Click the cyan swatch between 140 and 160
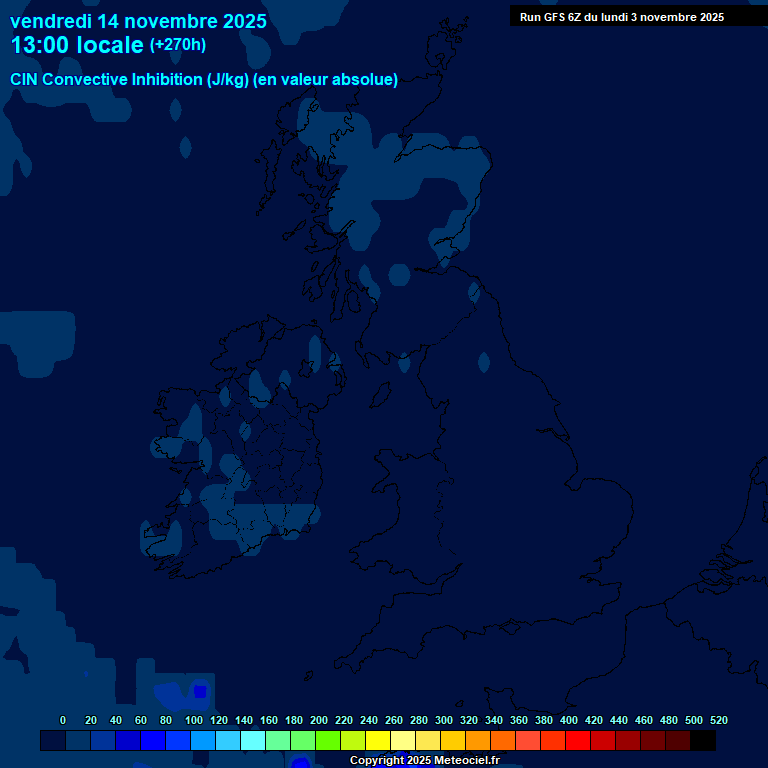The image size is (768, 768). [253, 741]
